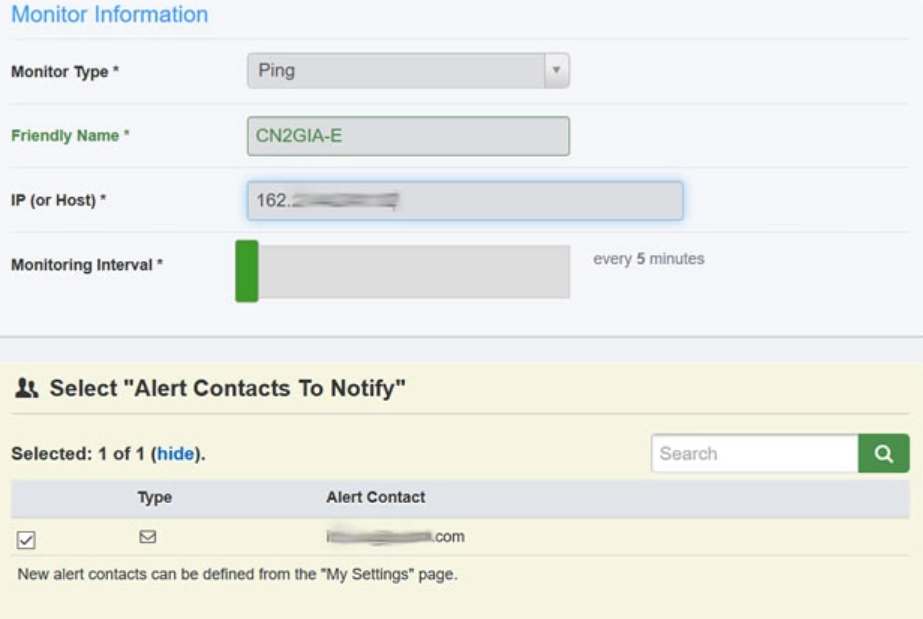Click the green Monitoring Interval slider handle
The height and width of the screenshot is (619, 923).
247,271
